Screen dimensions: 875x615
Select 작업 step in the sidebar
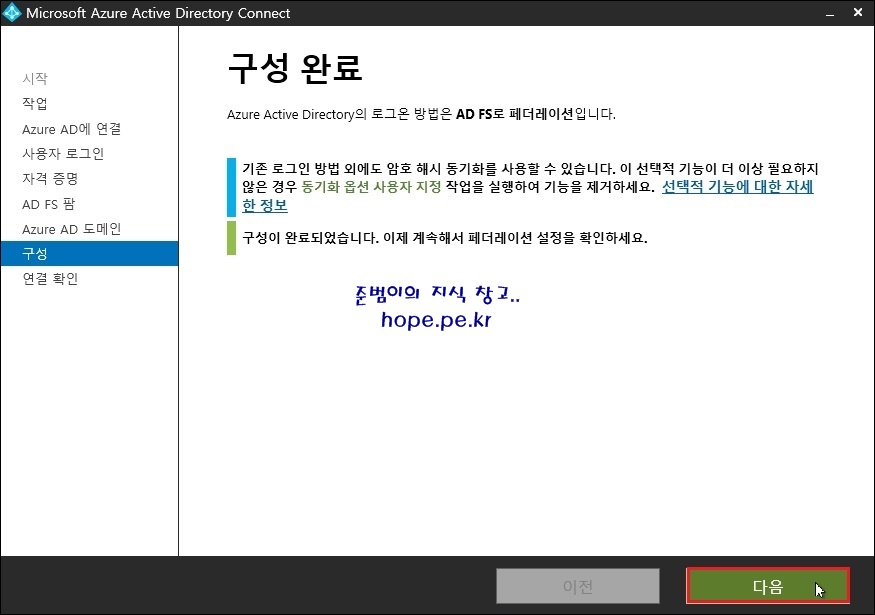(35, 103)
